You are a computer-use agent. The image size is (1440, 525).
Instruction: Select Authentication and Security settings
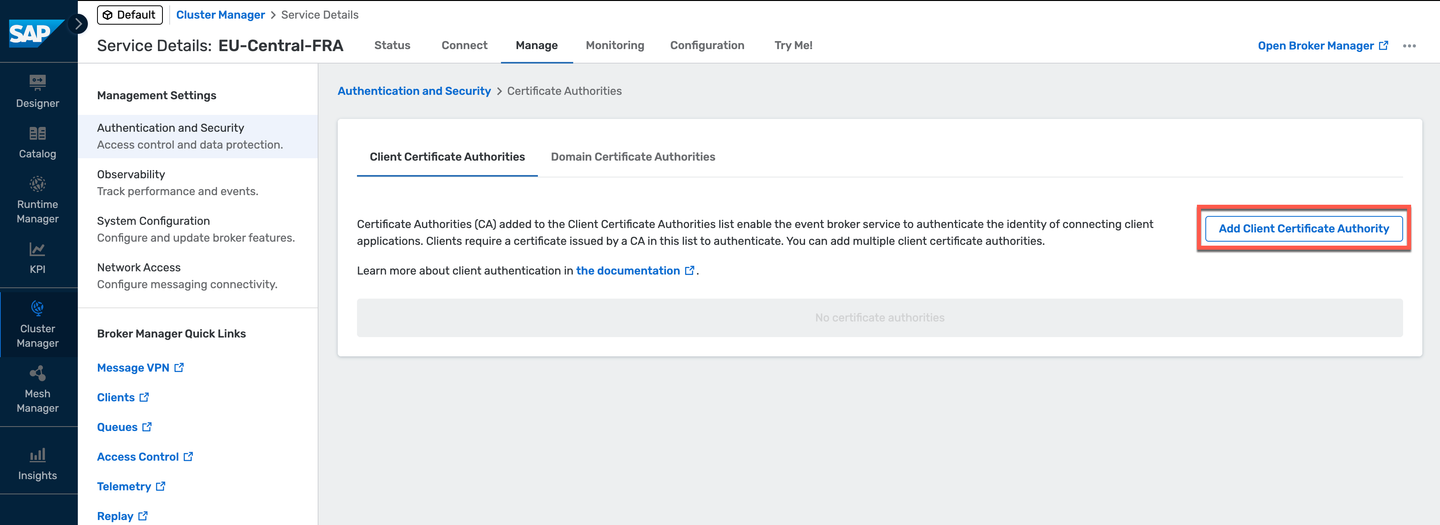coord(197,136)
